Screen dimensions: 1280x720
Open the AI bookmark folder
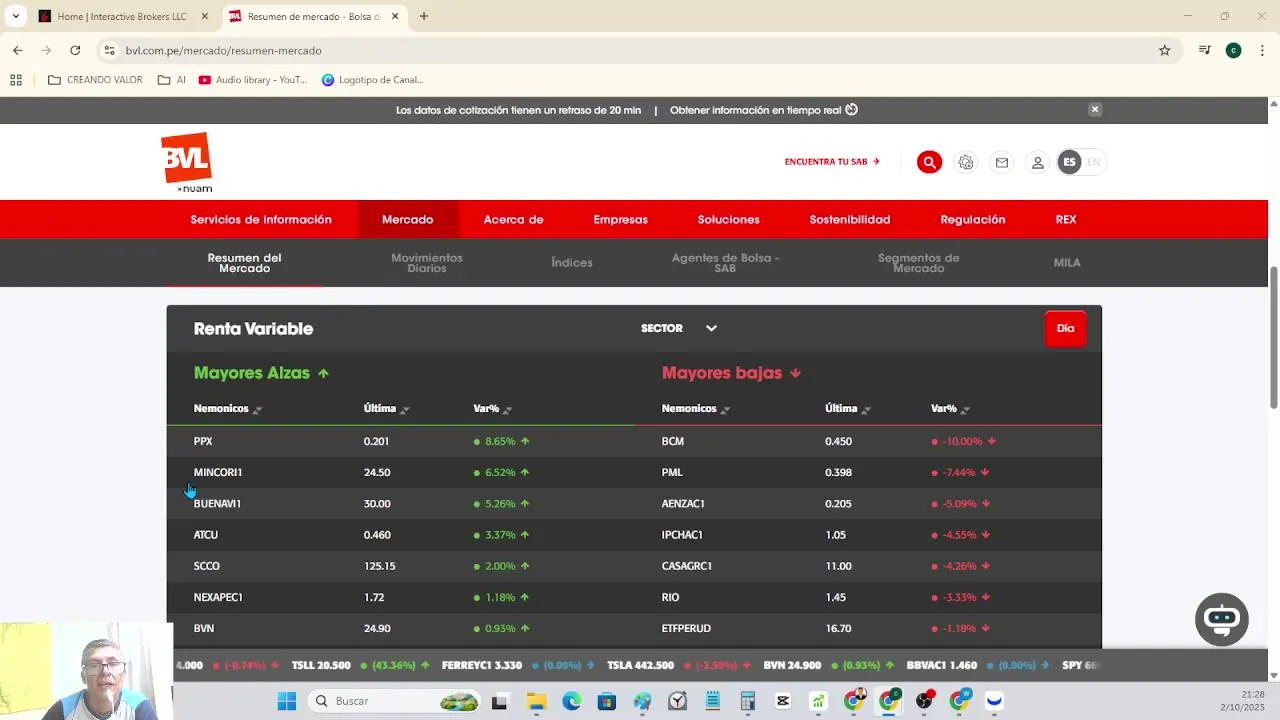coord(172,80)
